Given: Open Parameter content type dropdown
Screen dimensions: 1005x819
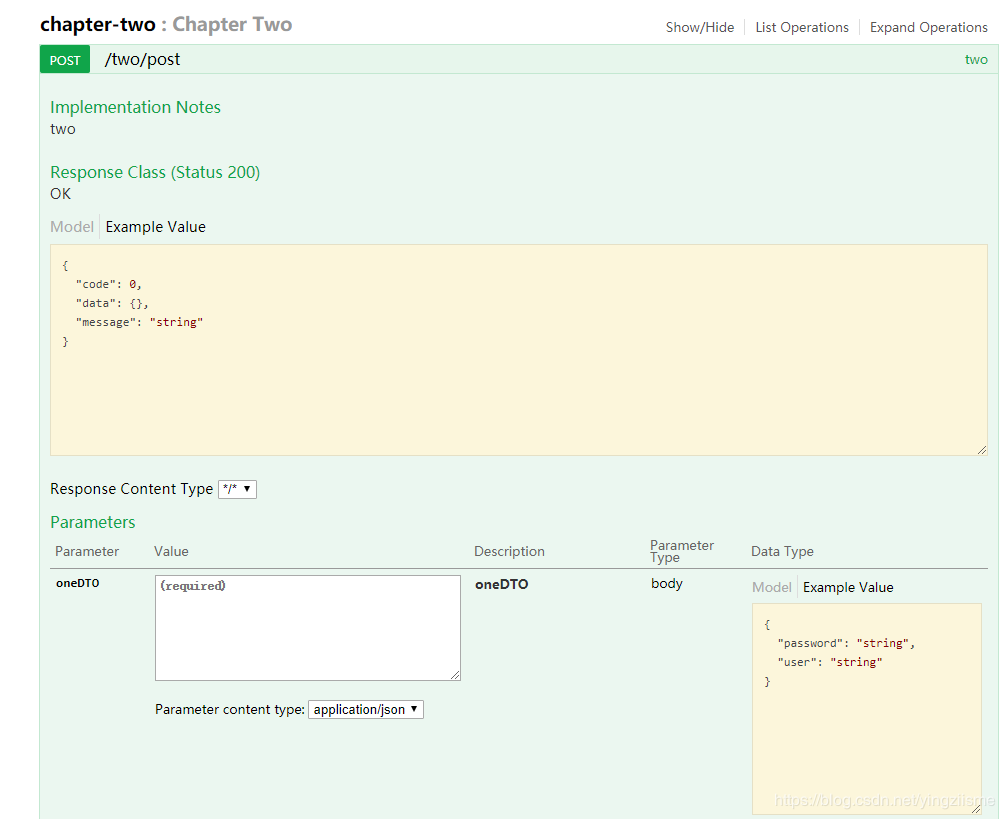Looking at the screenshot, I should pos(365,709).
